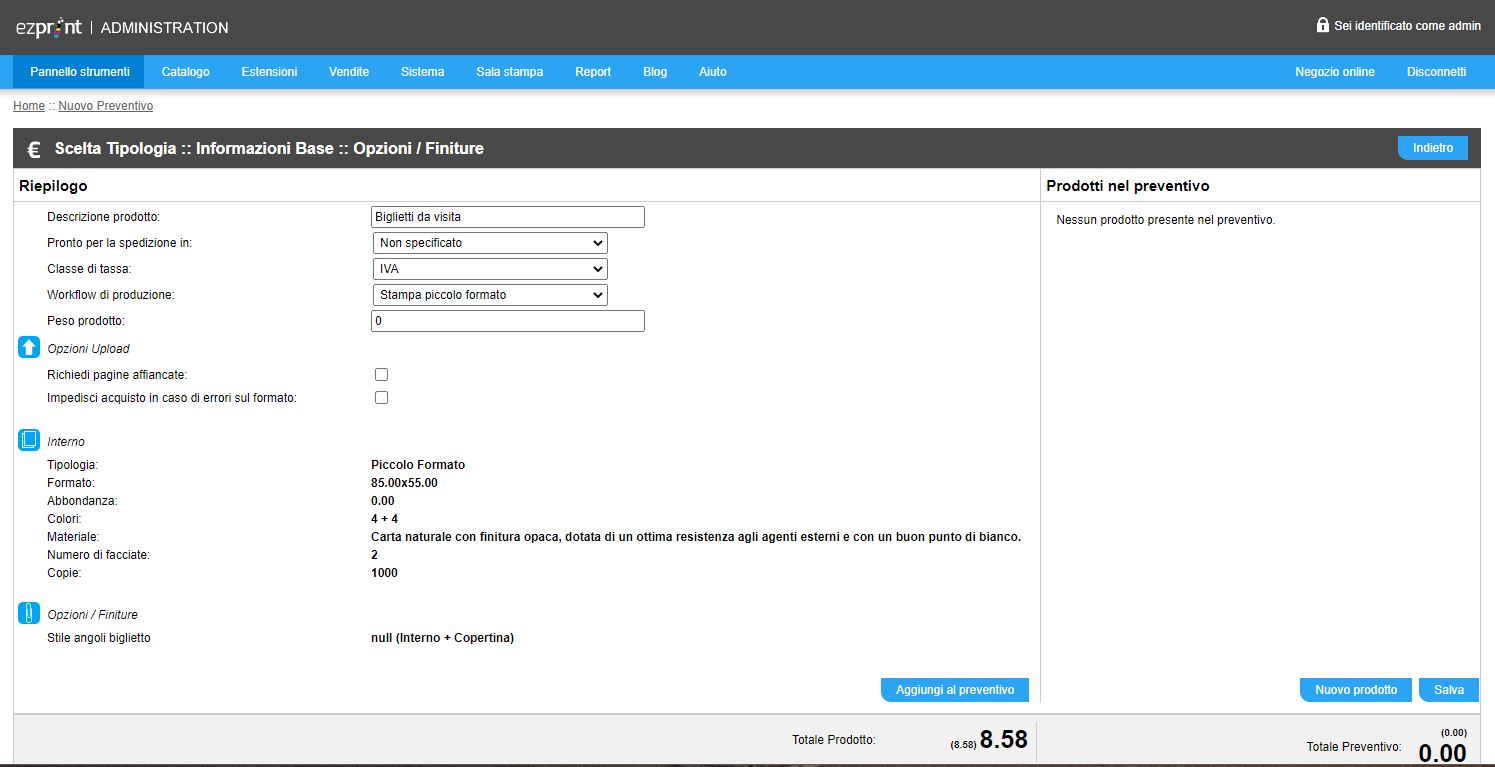
Task: Follow the Home breadcrumb link
Action: click(x=29, y=106)
